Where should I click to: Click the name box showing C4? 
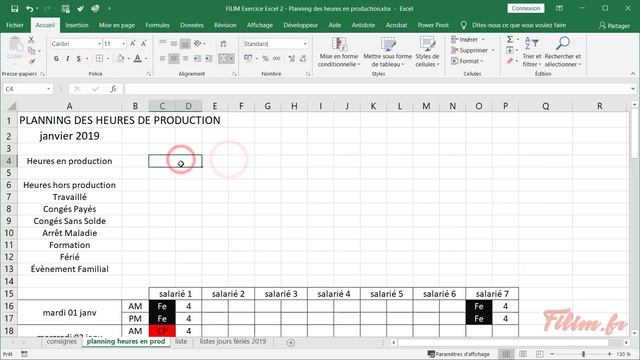tap(27, 89)
